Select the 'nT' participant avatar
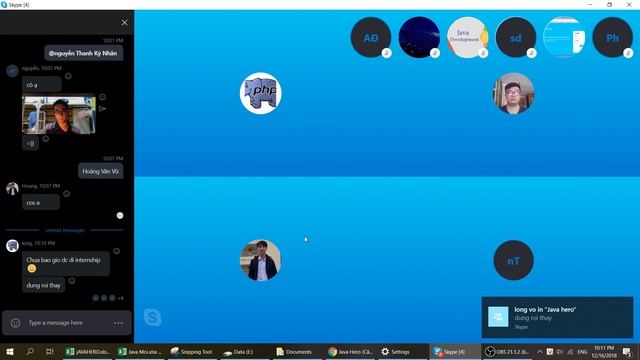 pos(513,260)
